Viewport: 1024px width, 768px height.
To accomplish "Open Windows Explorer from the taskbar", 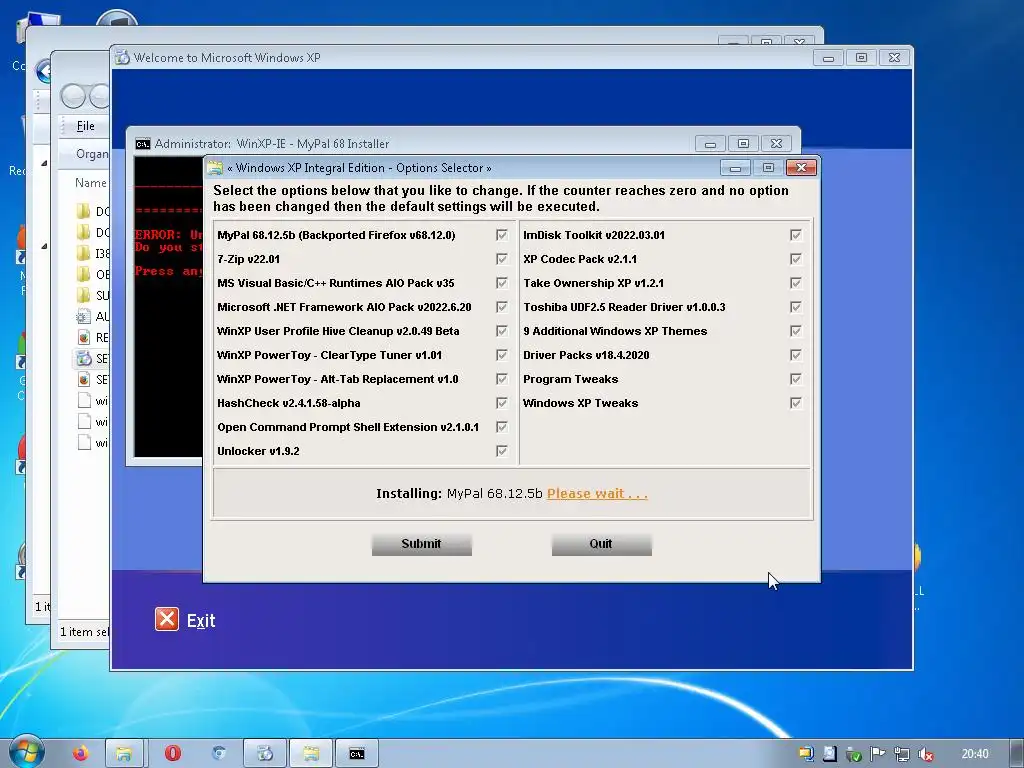I will pyautogui.click(x=124, y=754).
